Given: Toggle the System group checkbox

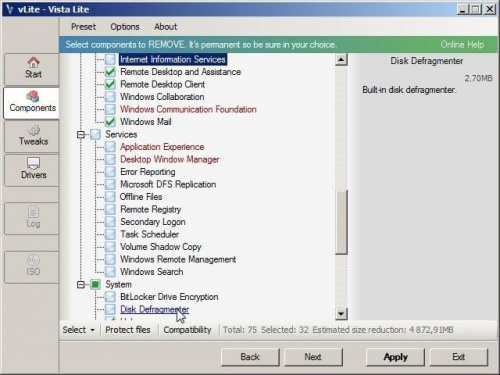Looking at the screenshot, I should [96, 284].
